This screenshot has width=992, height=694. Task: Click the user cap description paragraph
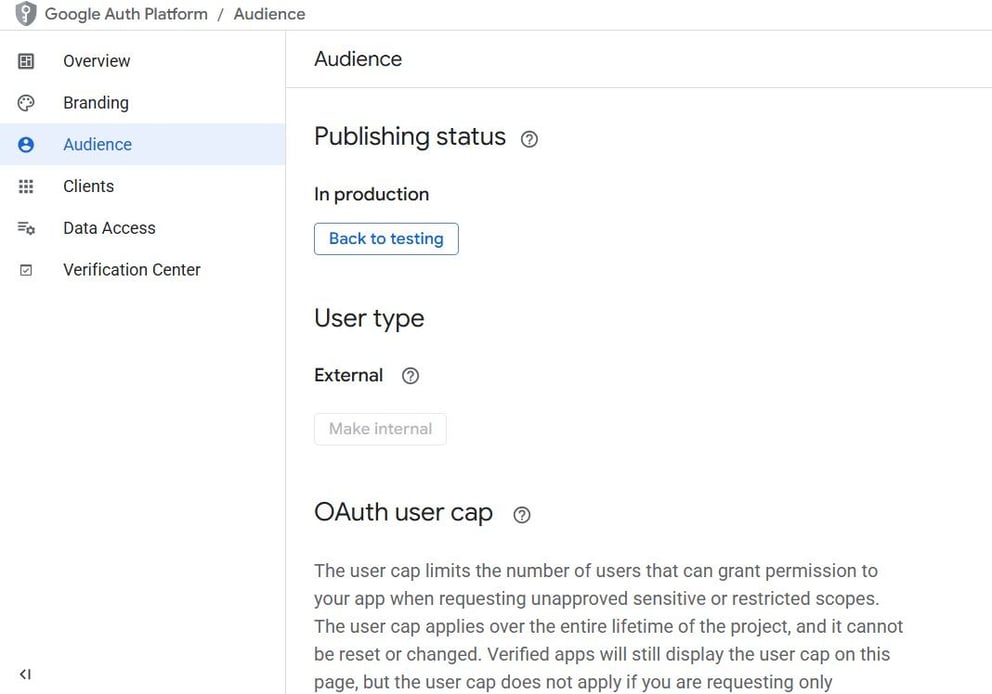(609, 626)
